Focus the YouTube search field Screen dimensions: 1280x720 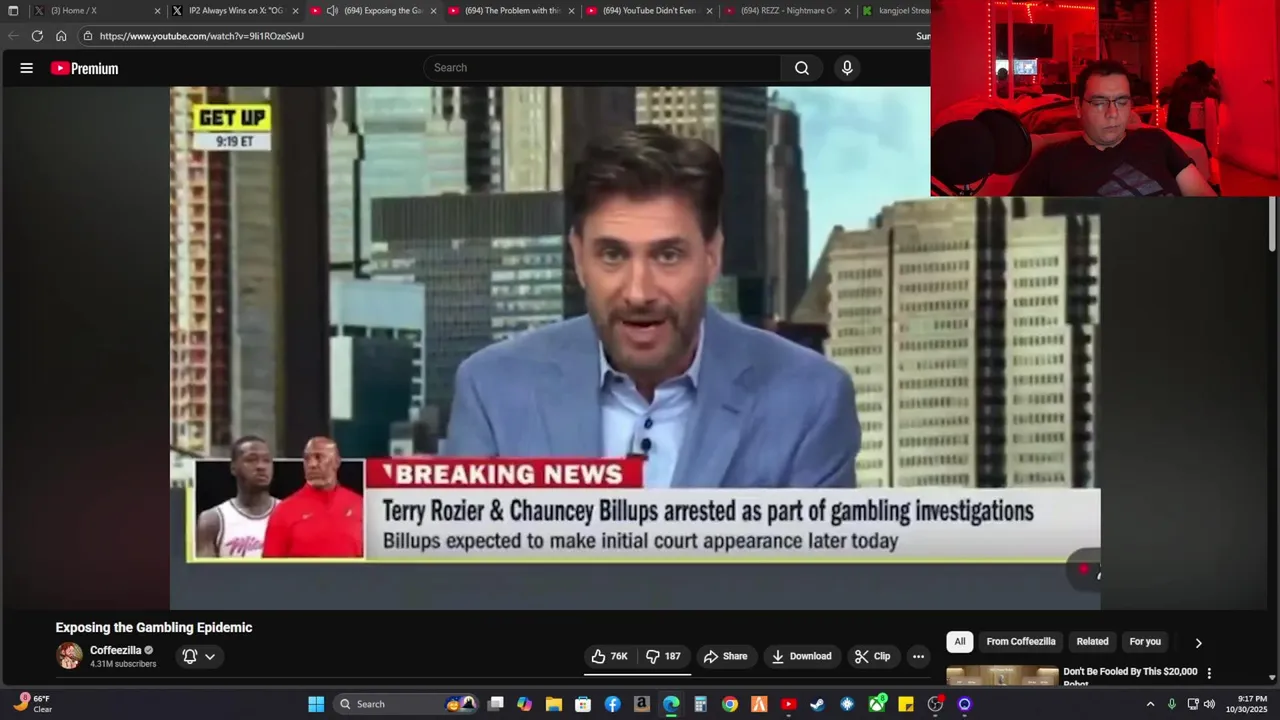[603, 68]
